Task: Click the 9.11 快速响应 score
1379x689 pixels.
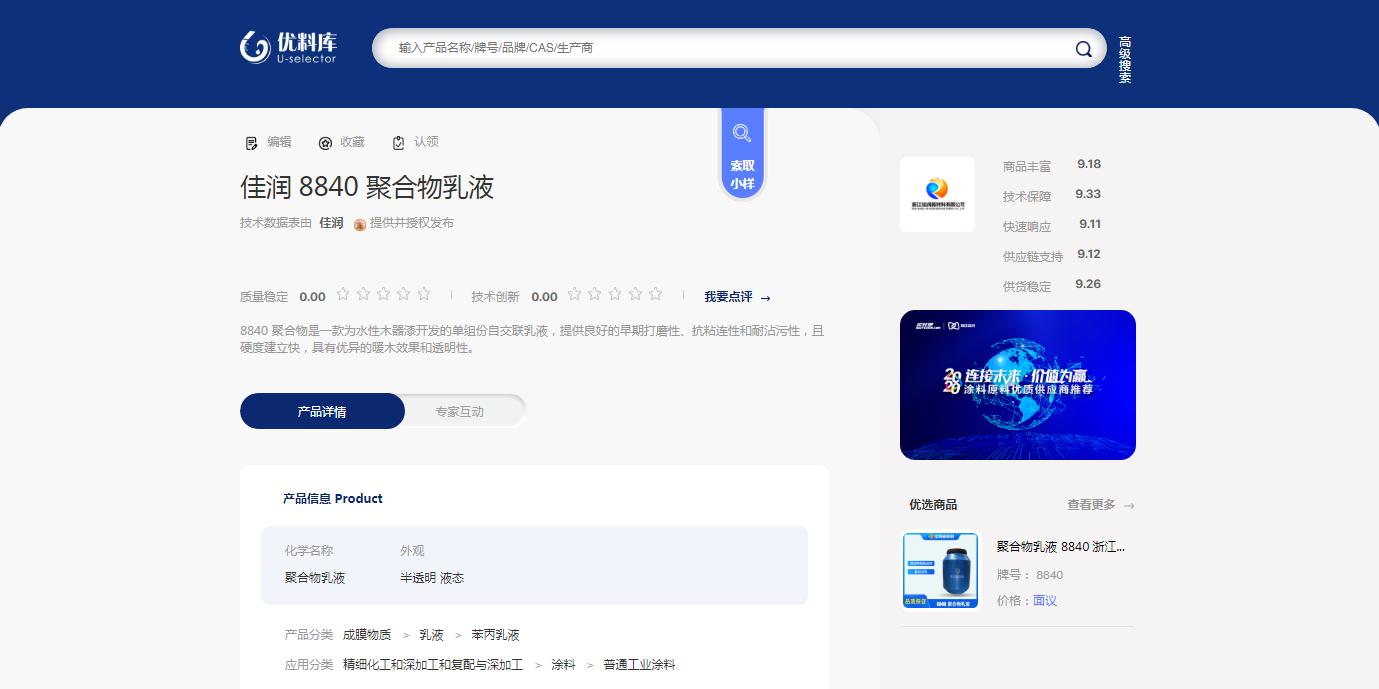Action: click(x=1090, y=224)
